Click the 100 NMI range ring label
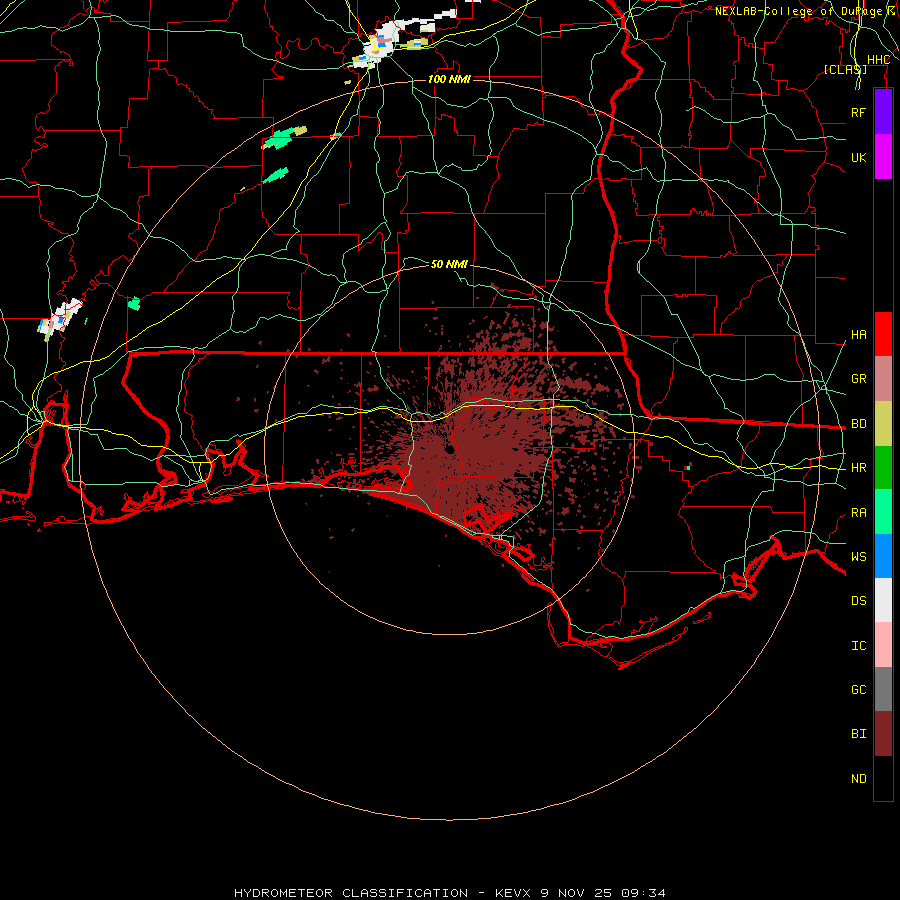 [449, 79]
